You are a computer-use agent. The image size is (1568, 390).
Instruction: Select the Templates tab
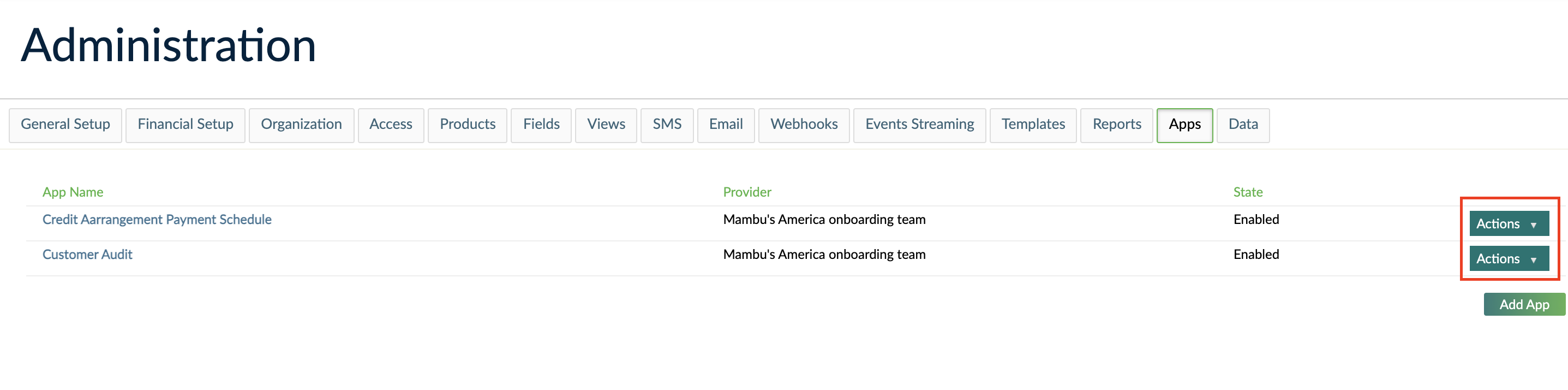[x=1033, y=125]
